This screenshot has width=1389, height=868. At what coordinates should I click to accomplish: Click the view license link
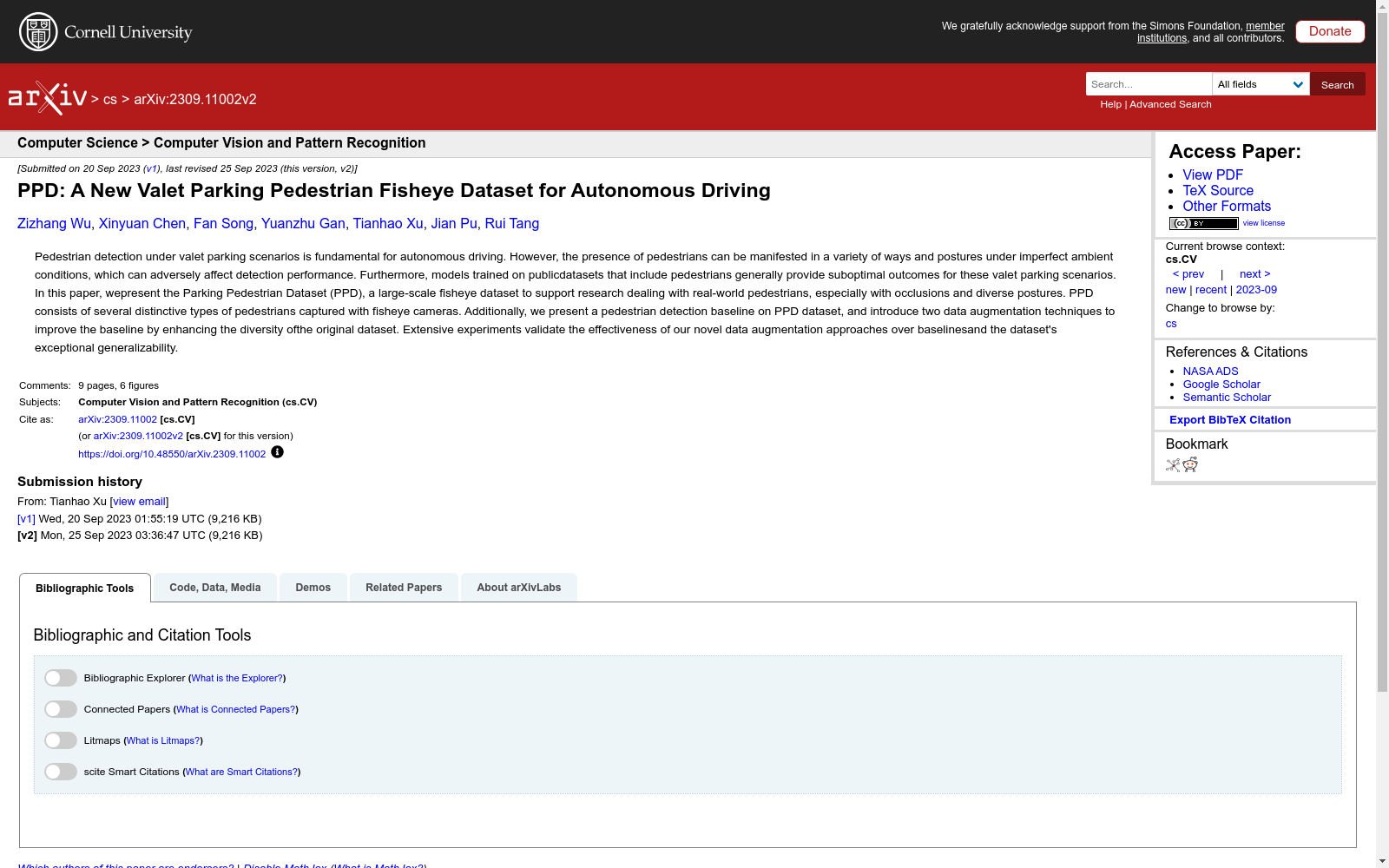pos(1264,223)
